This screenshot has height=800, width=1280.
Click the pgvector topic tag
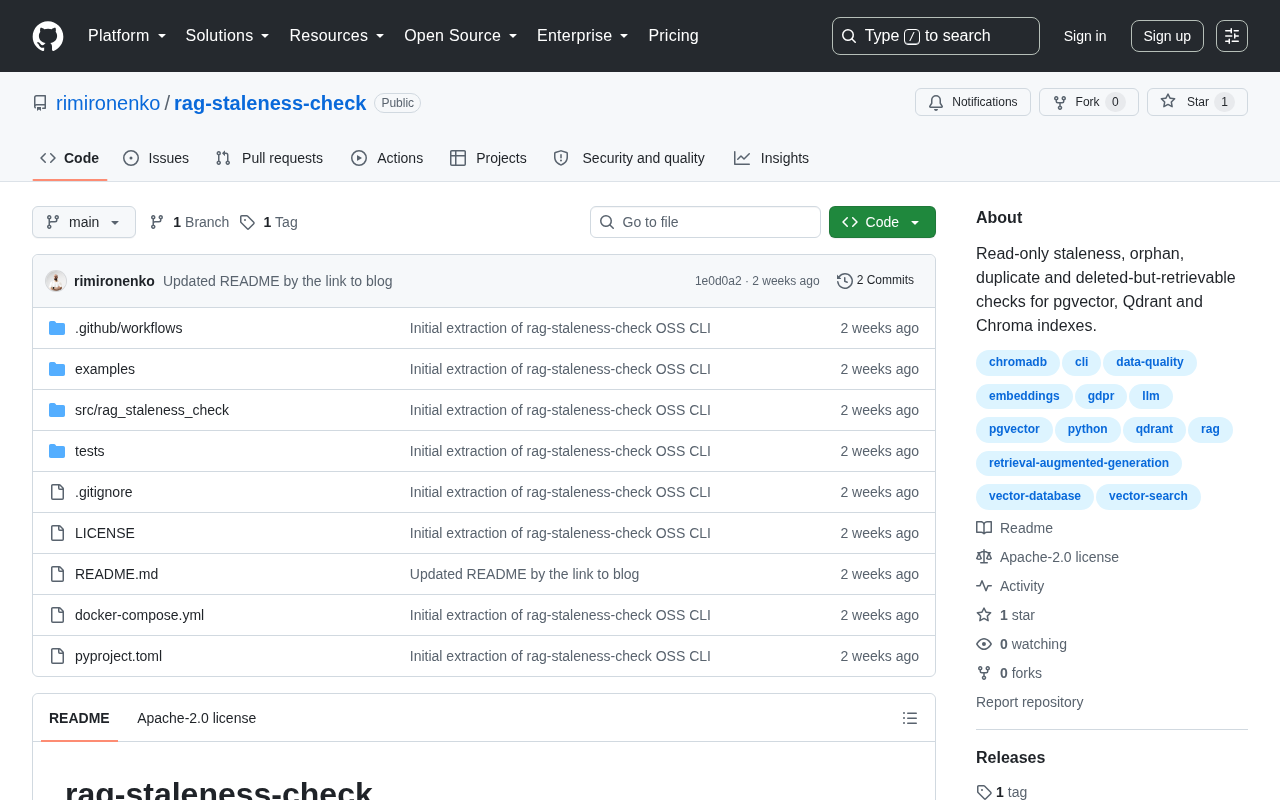1014,429
